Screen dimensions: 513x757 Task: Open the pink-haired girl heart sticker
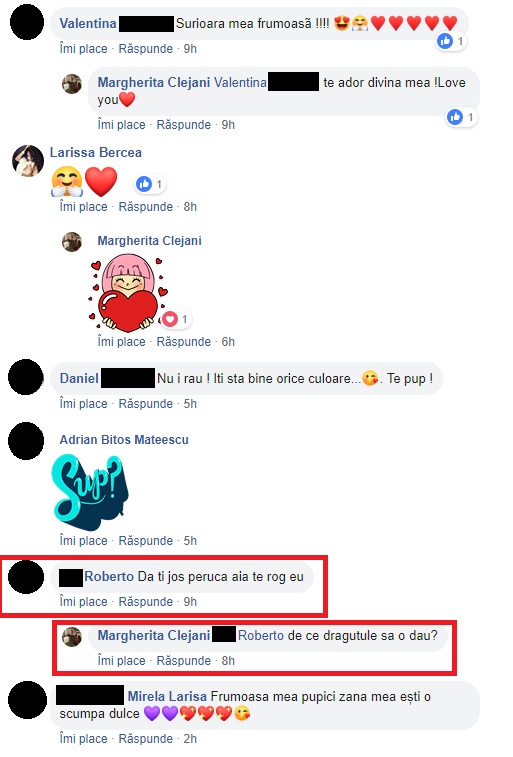click(128, 294)
